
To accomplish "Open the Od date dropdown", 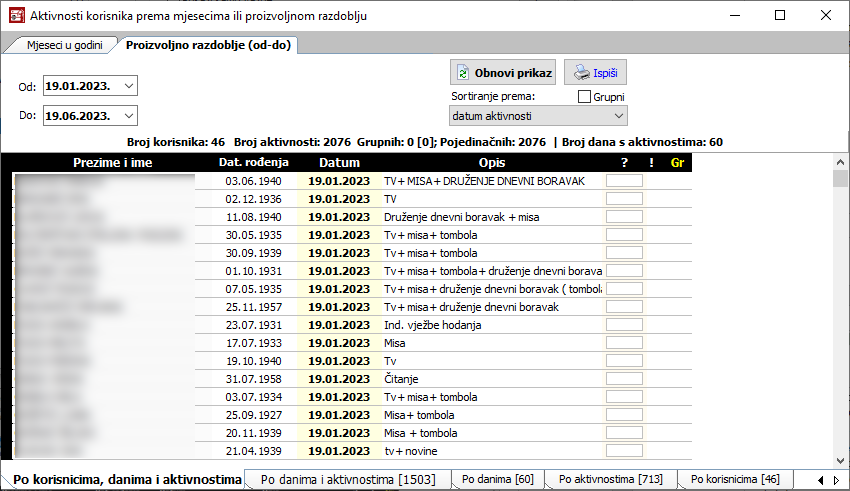I will (128, 86).
